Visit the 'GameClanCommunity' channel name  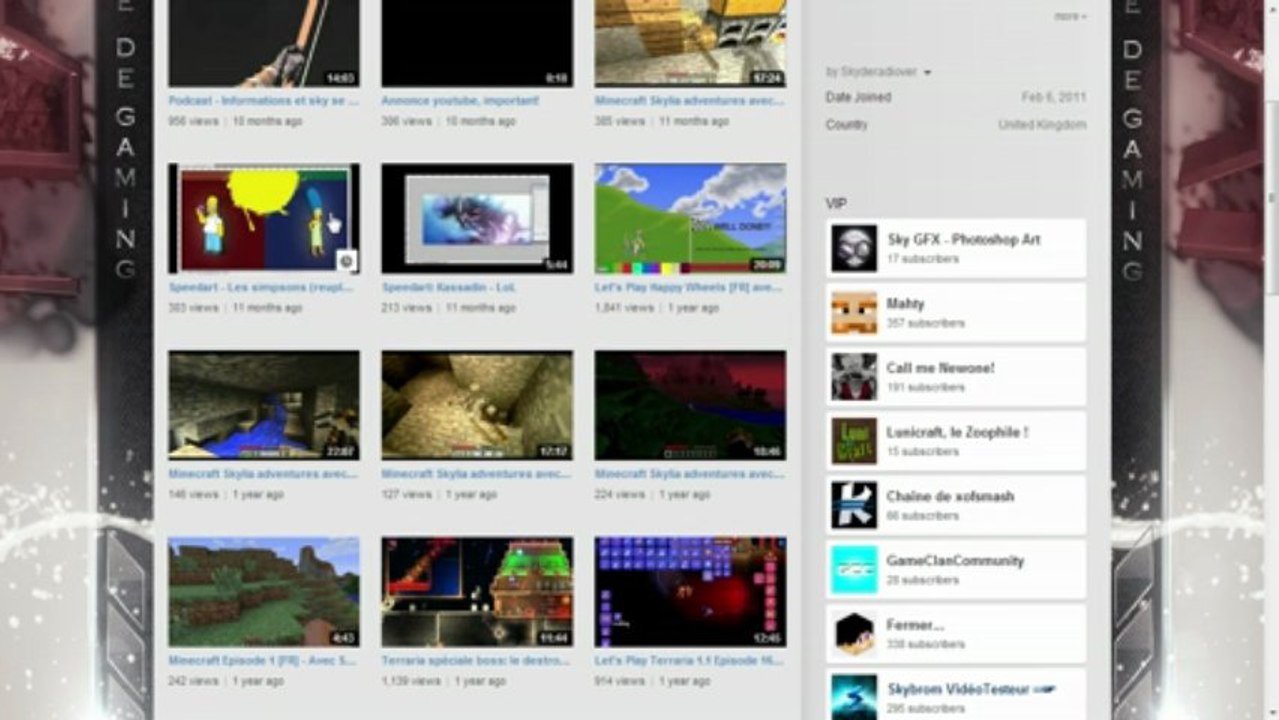point(955,561)
